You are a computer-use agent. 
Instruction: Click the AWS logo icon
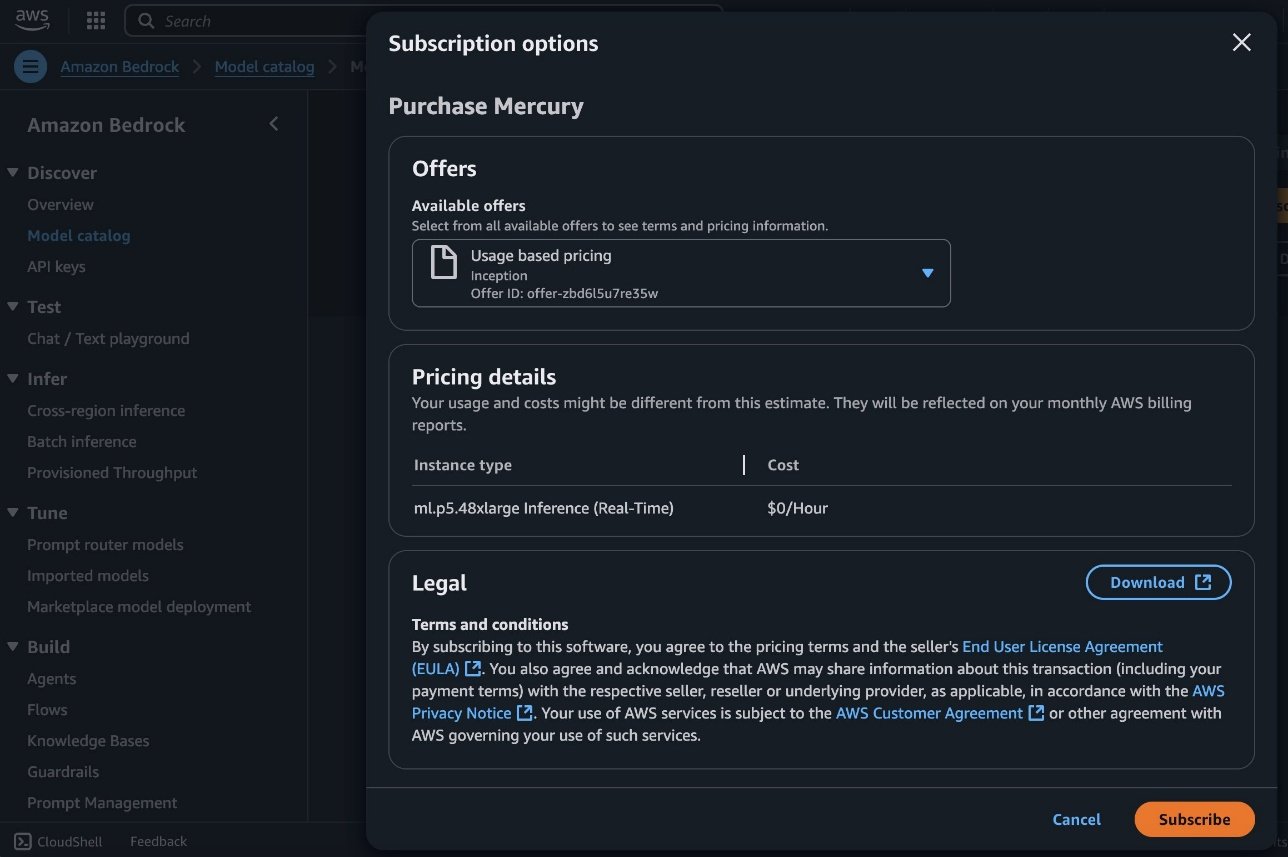(33, 21)
